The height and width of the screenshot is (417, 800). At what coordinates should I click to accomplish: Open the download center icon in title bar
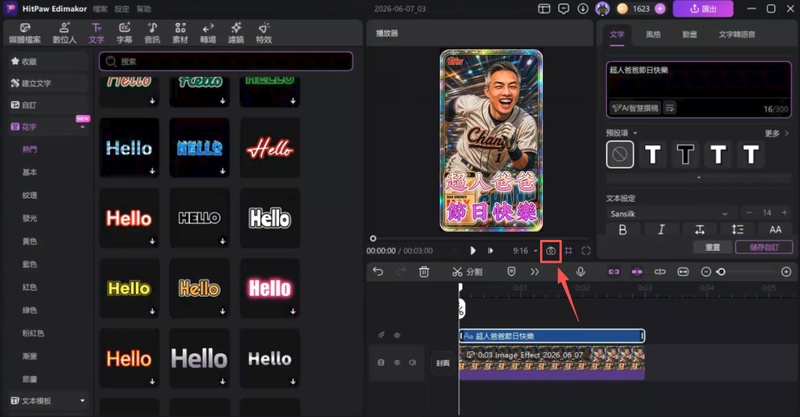click(x=583, y=9)
